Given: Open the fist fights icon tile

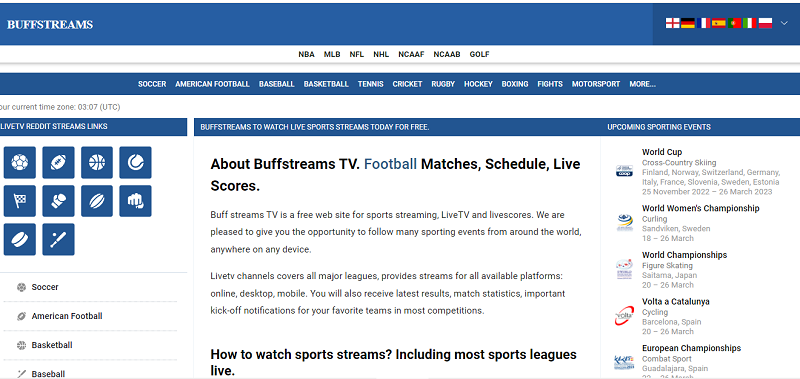Looking at the screenshot, I should click(x=135, y=201).
